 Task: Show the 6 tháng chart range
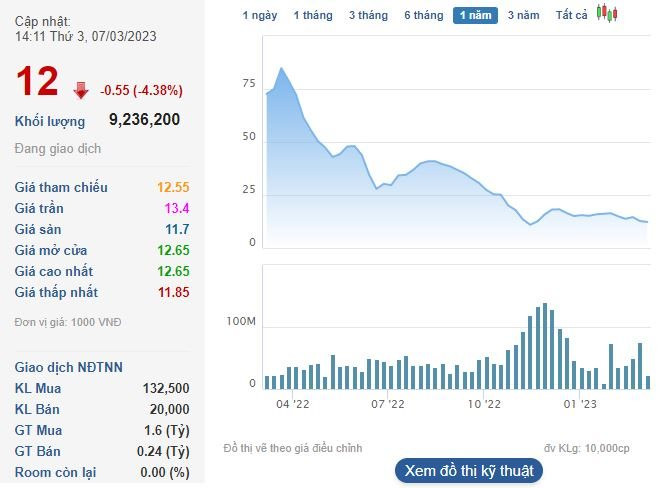pos(423,16)
